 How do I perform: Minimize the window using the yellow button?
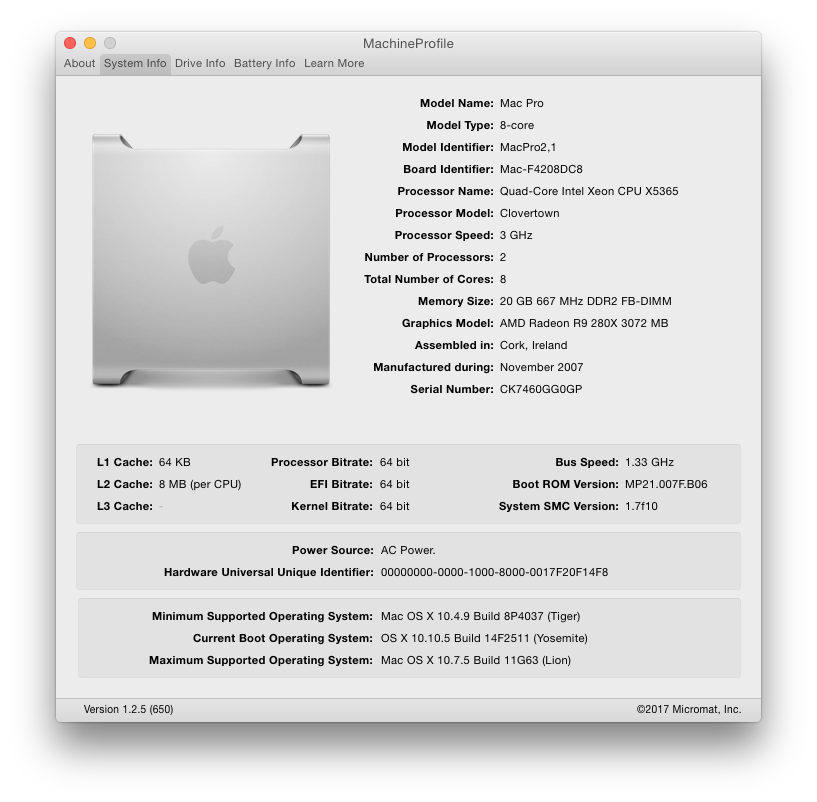[x=90, y=43]
